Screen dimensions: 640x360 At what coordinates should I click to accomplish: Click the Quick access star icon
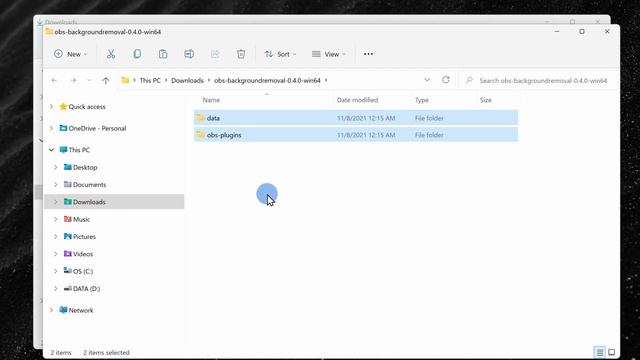(x=63, y=107)
